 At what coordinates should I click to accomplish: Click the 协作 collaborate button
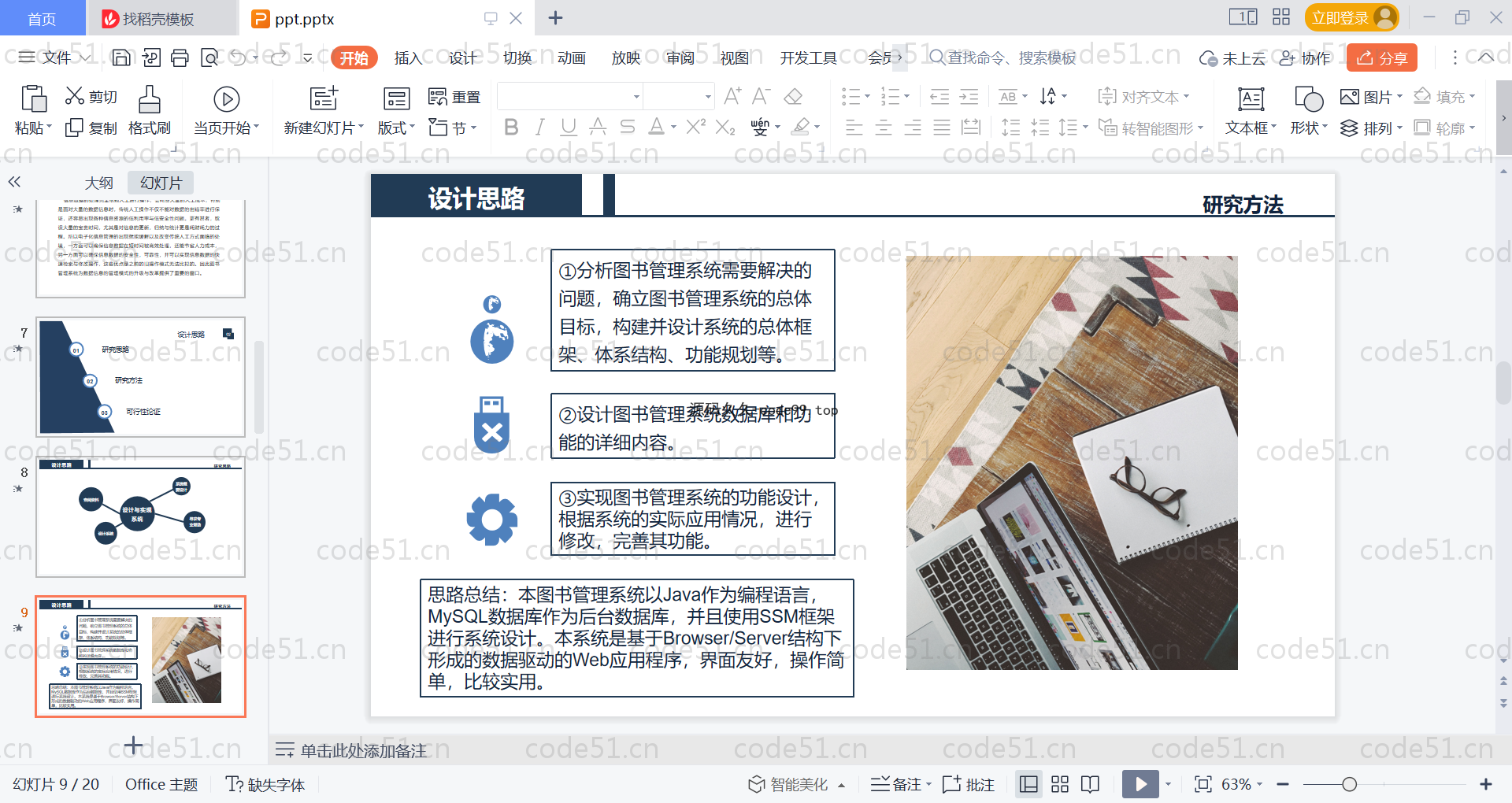point(1305,57)
